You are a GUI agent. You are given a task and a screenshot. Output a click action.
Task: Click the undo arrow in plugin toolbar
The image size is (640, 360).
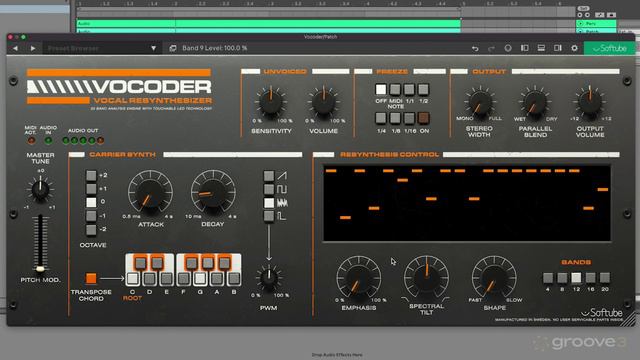(475, 48)
